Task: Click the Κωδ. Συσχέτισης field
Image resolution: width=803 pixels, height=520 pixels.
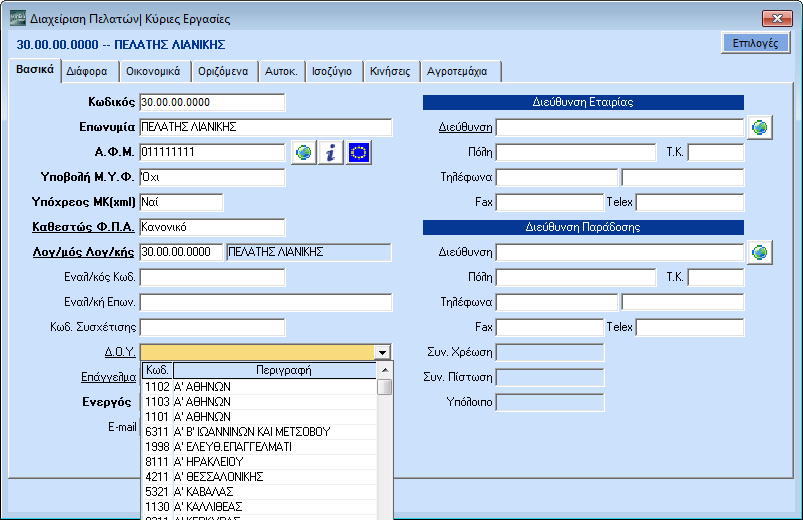Action: (x=212, y=327)
